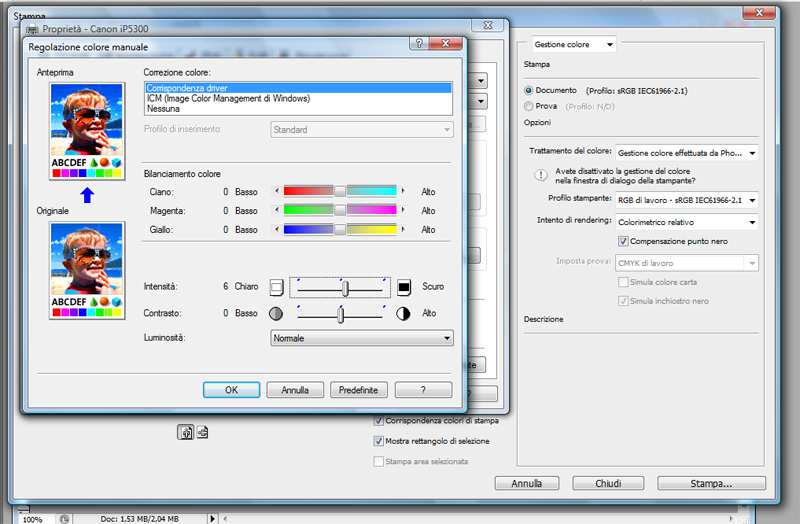The image size is (800, 524).
Task: Open the Luminosità dropdown
Action: coord(362,338)
